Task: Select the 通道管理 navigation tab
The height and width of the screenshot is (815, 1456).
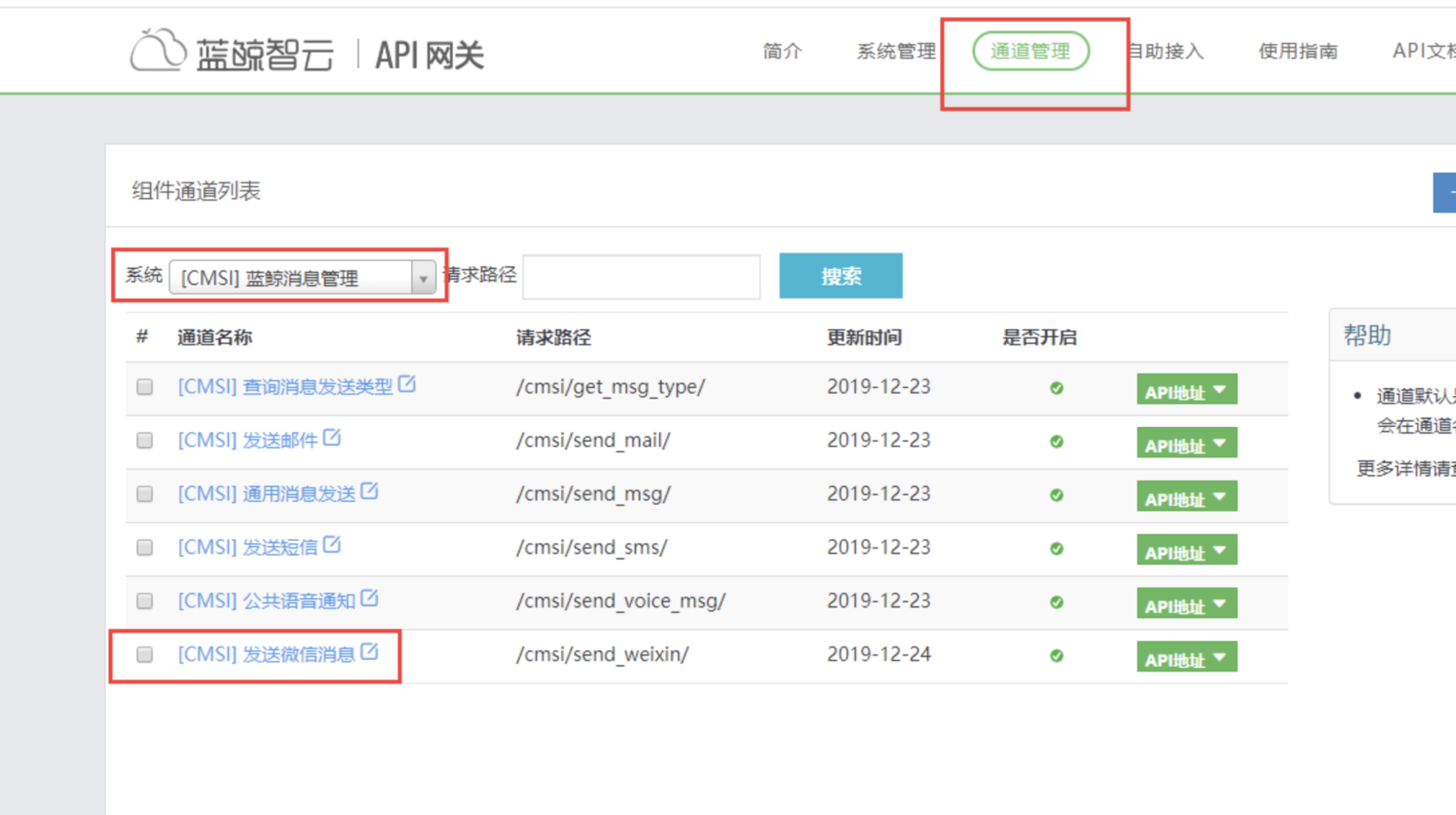Action: (1031, 51)
